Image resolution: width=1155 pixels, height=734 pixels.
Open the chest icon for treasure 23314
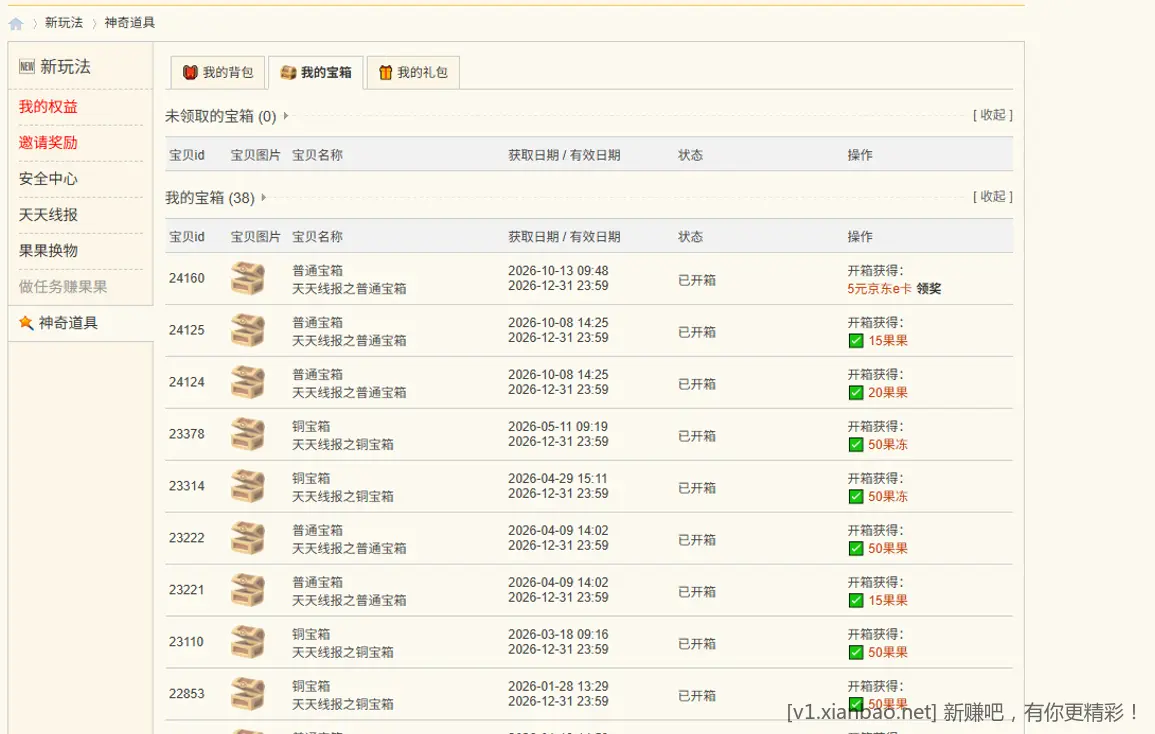[248, 486]
